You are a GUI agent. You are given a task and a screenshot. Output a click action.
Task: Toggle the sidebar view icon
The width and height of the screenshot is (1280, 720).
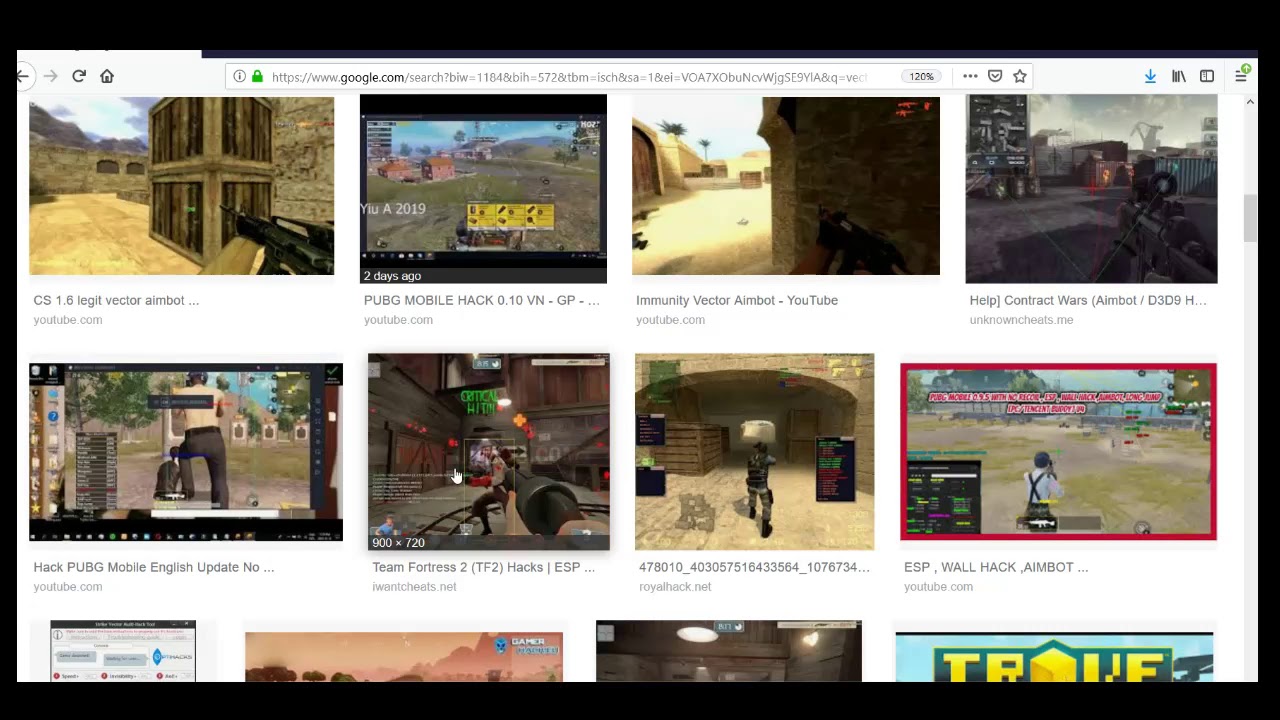[1207, 76]
